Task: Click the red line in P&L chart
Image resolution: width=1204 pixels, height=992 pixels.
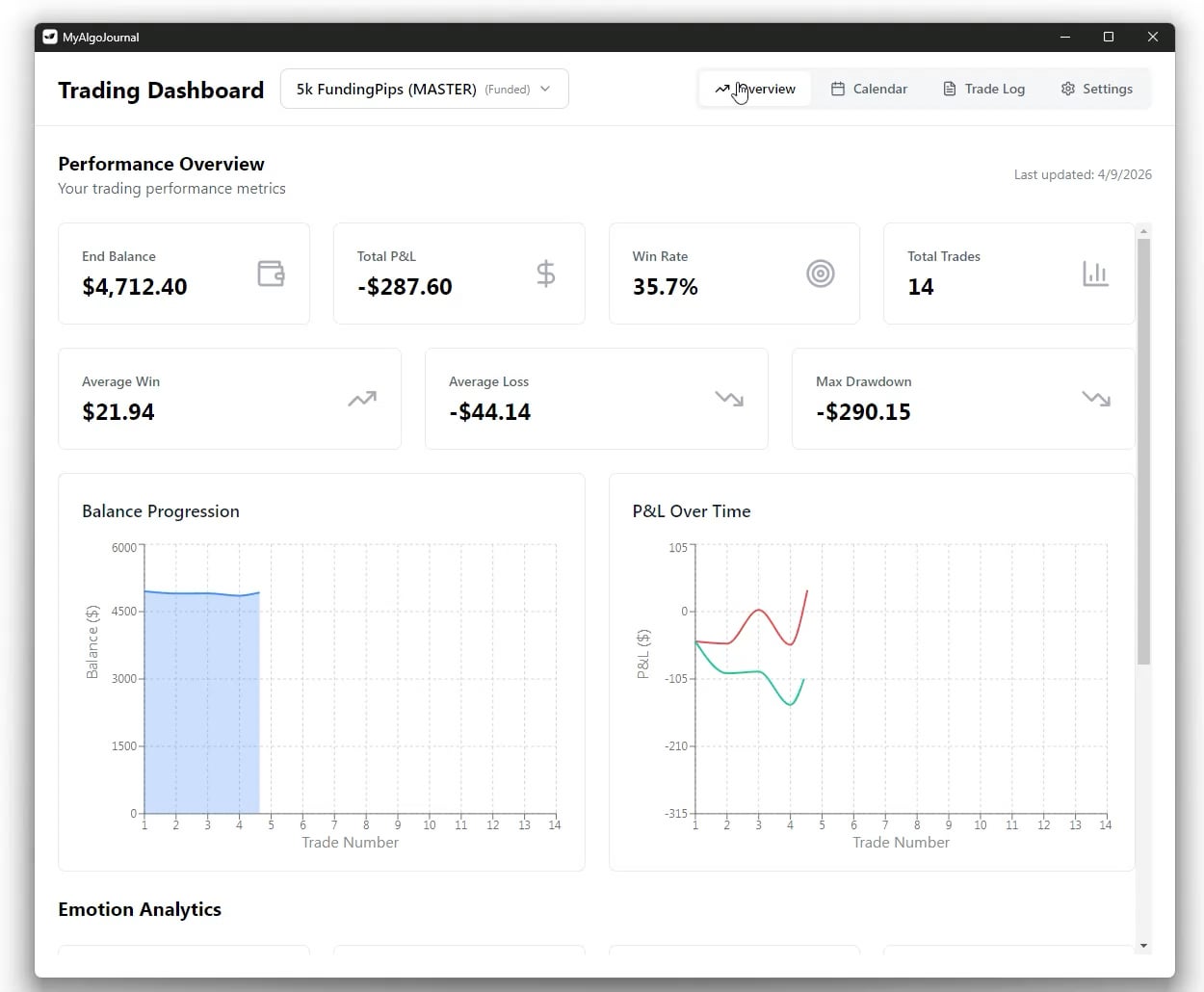Action: pyautogui.click(x=759, y=611)
